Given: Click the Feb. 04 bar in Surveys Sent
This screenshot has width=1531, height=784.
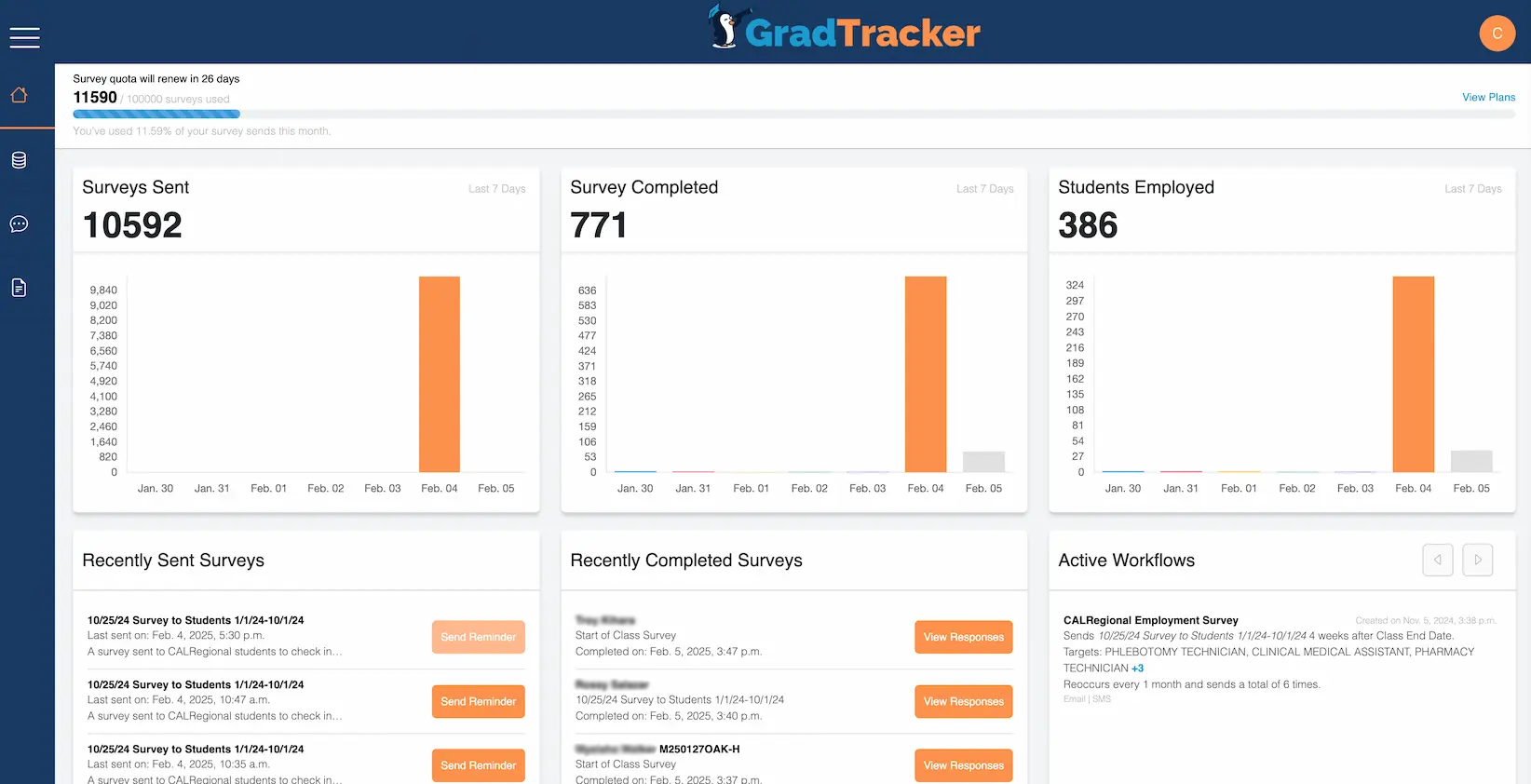Looking at the screenshot, I should [x=439, y=374].
